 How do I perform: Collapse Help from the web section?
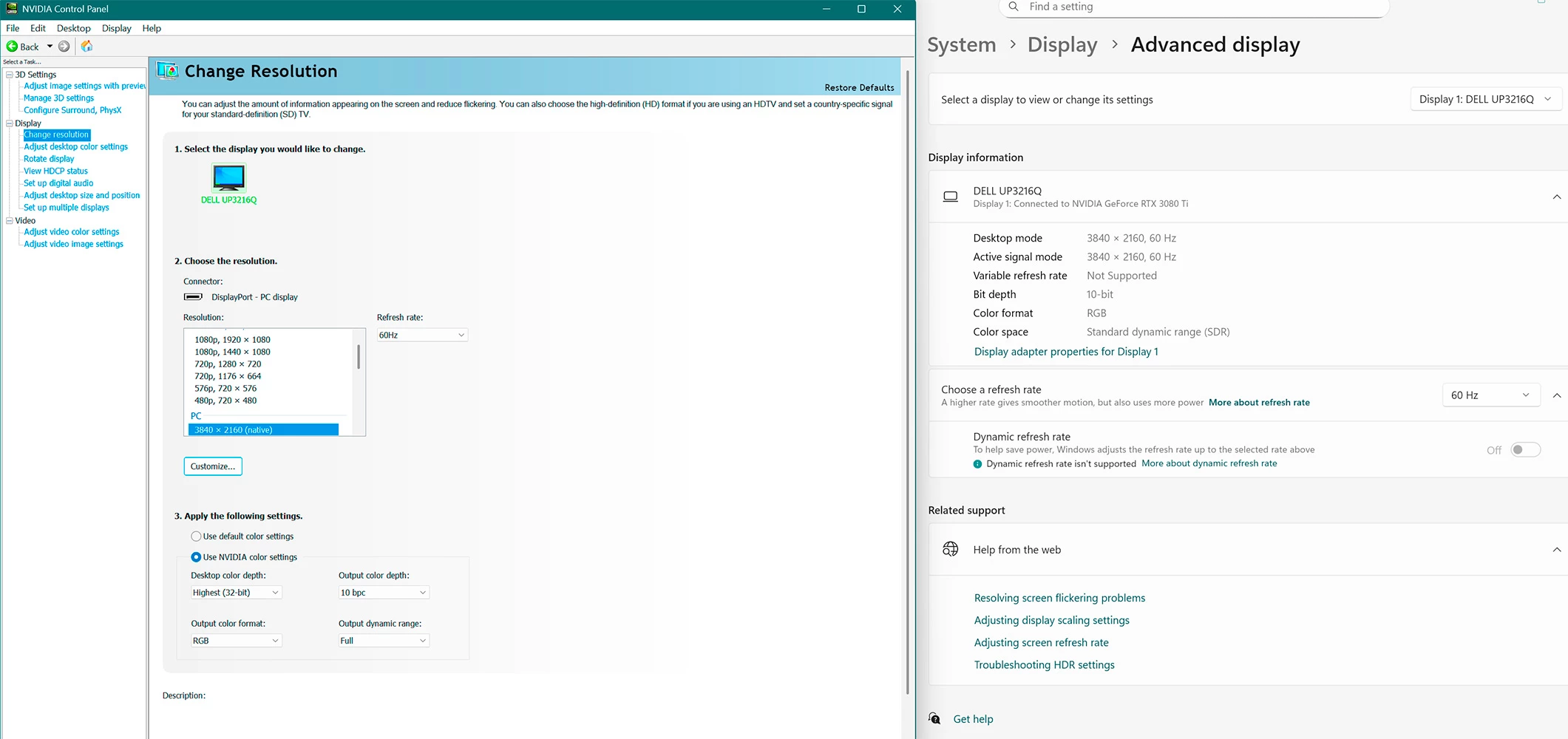[x=1557, y=550]
